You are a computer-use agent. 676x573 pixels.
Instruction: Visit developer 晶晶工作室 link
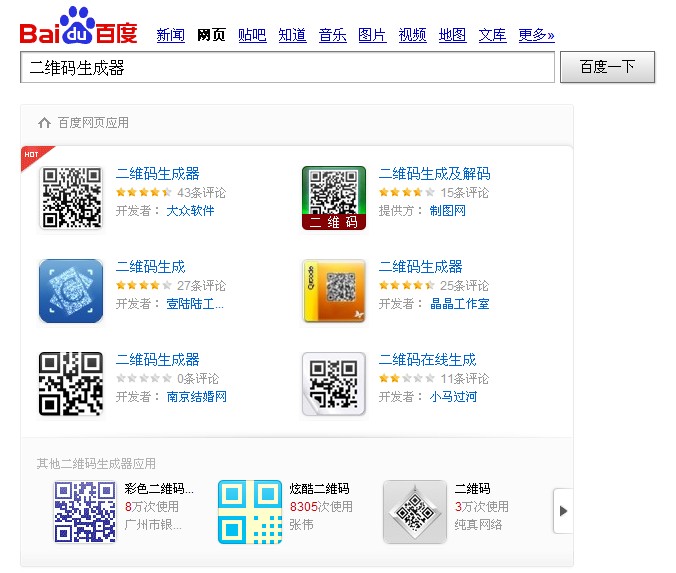coord(459,304)
